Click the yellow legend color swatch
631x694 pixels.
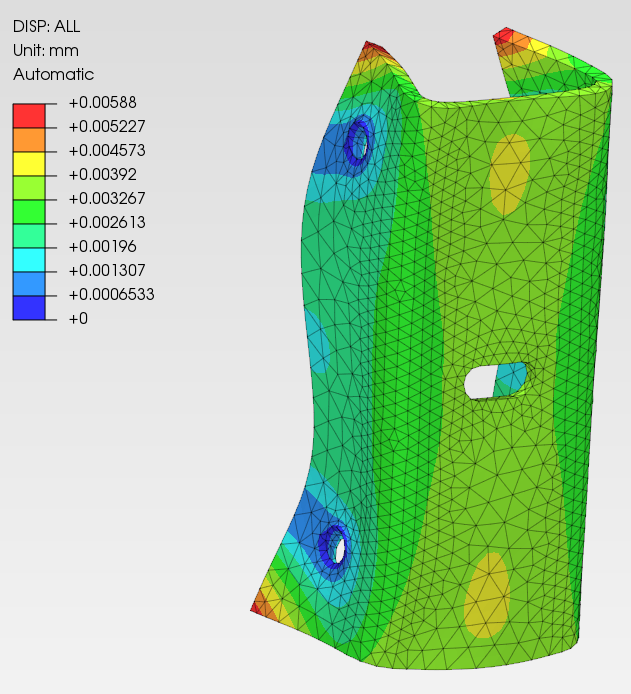click(x=29, y=164)
